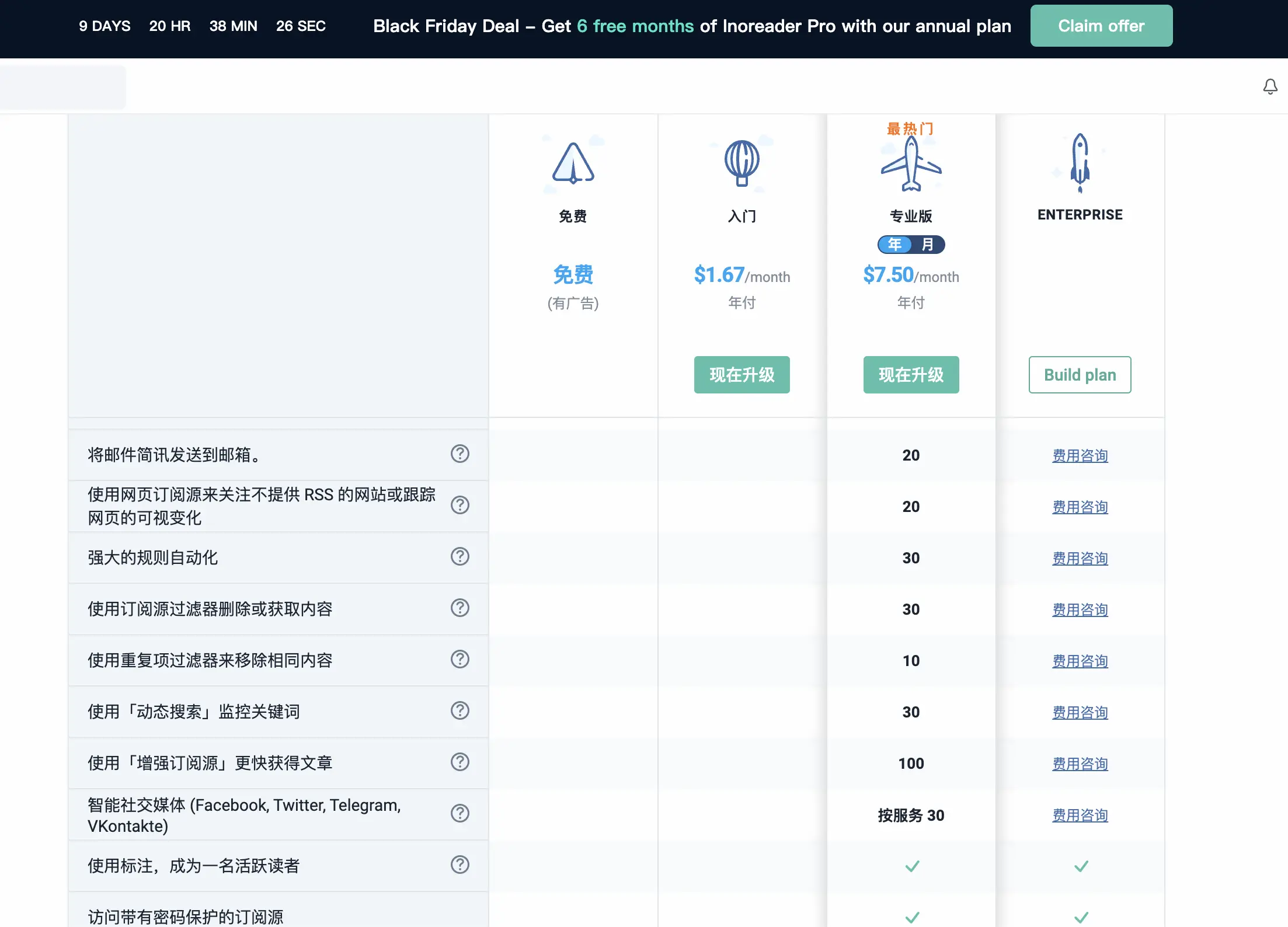Click the 最热门 badge text

910,128
